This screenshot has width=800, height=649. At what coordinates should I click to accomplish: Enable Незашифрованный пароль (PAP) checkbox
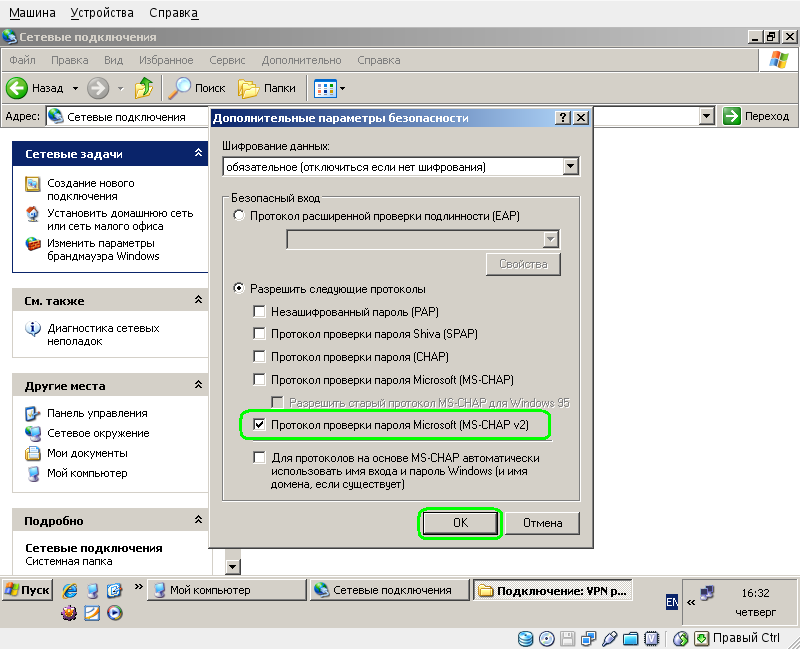(260, 311)
